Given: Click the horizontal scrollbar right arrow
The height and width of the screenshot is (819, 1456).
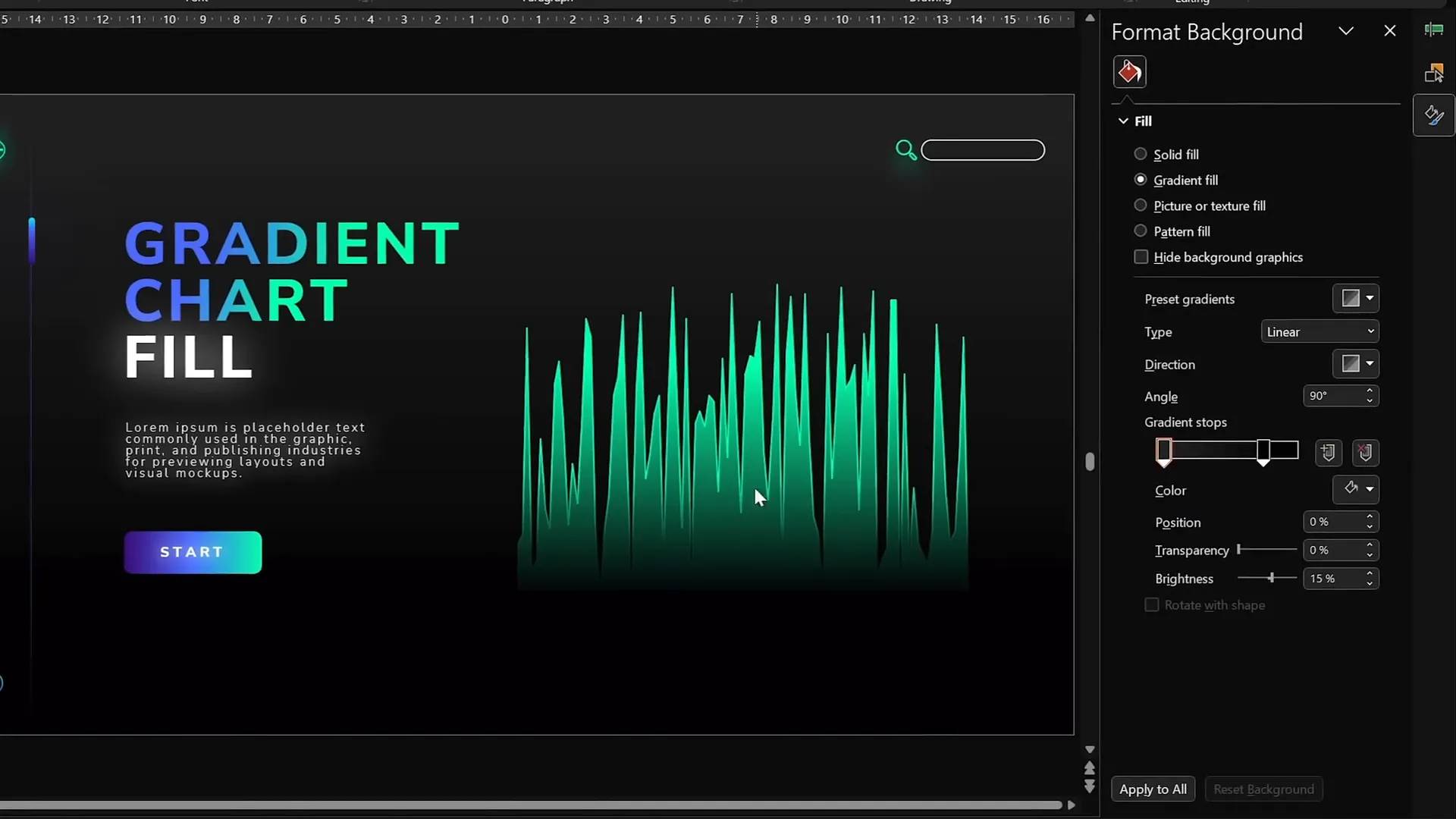Looking at the screenshot, I should pyautogui.click(x=1071, y=805).
